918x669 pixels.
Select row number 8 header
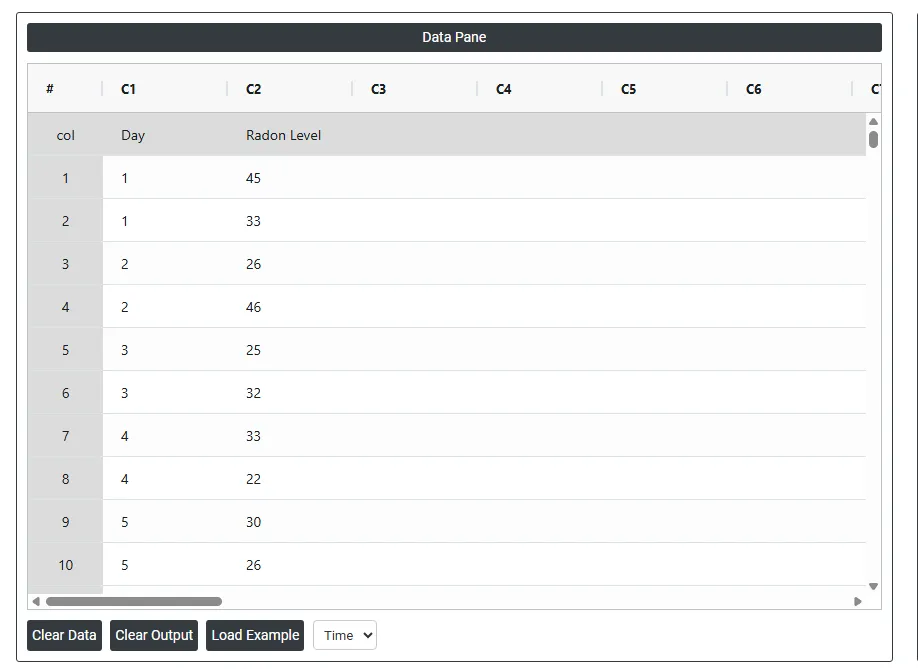point(65,479)
